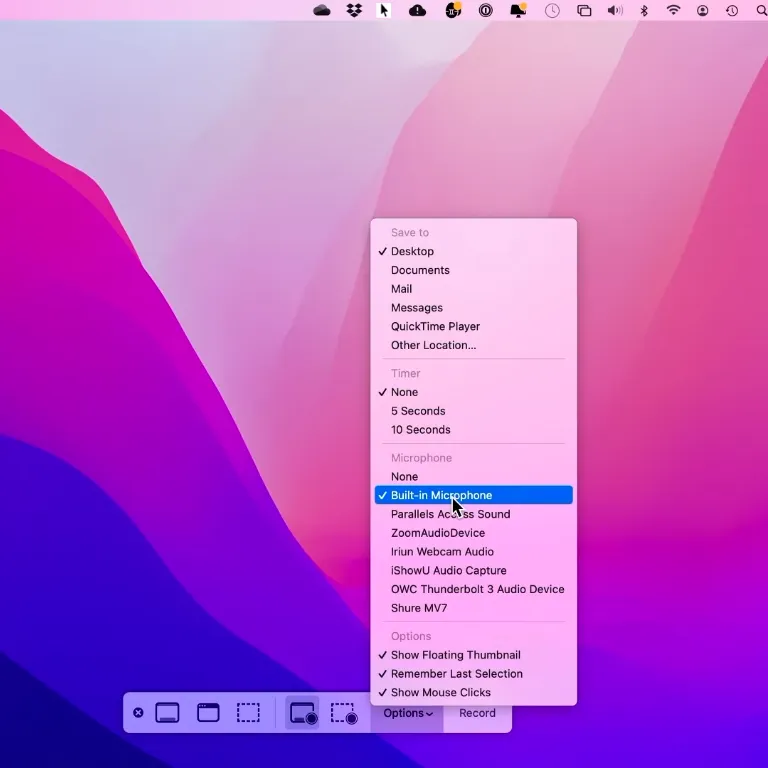The height and width of the screenshot is (768, 768).
Task: Click the cursor arrow menu bar icon
Action: tap(384, 10)
